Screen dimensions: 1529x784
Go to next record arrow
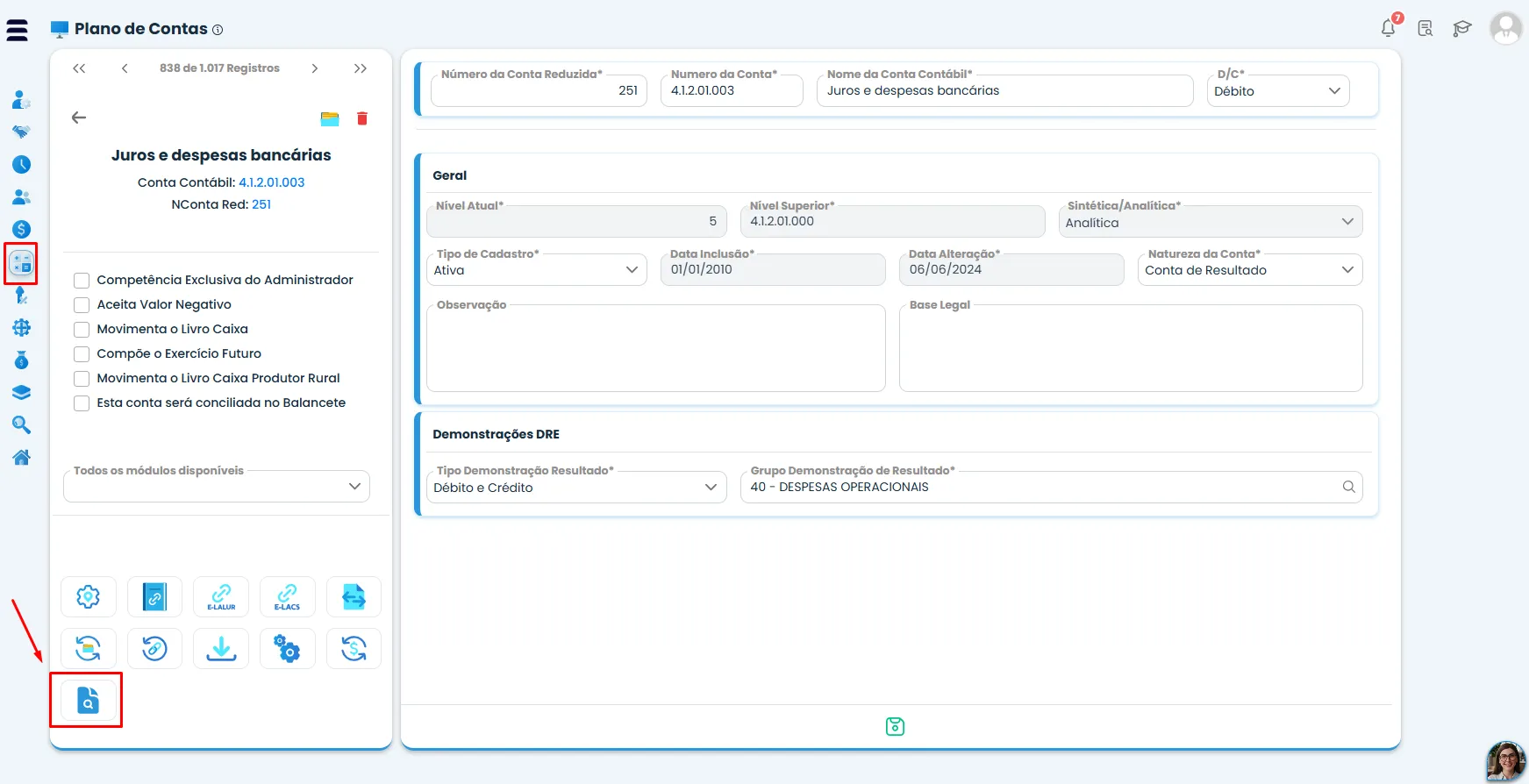click(315, 68)
